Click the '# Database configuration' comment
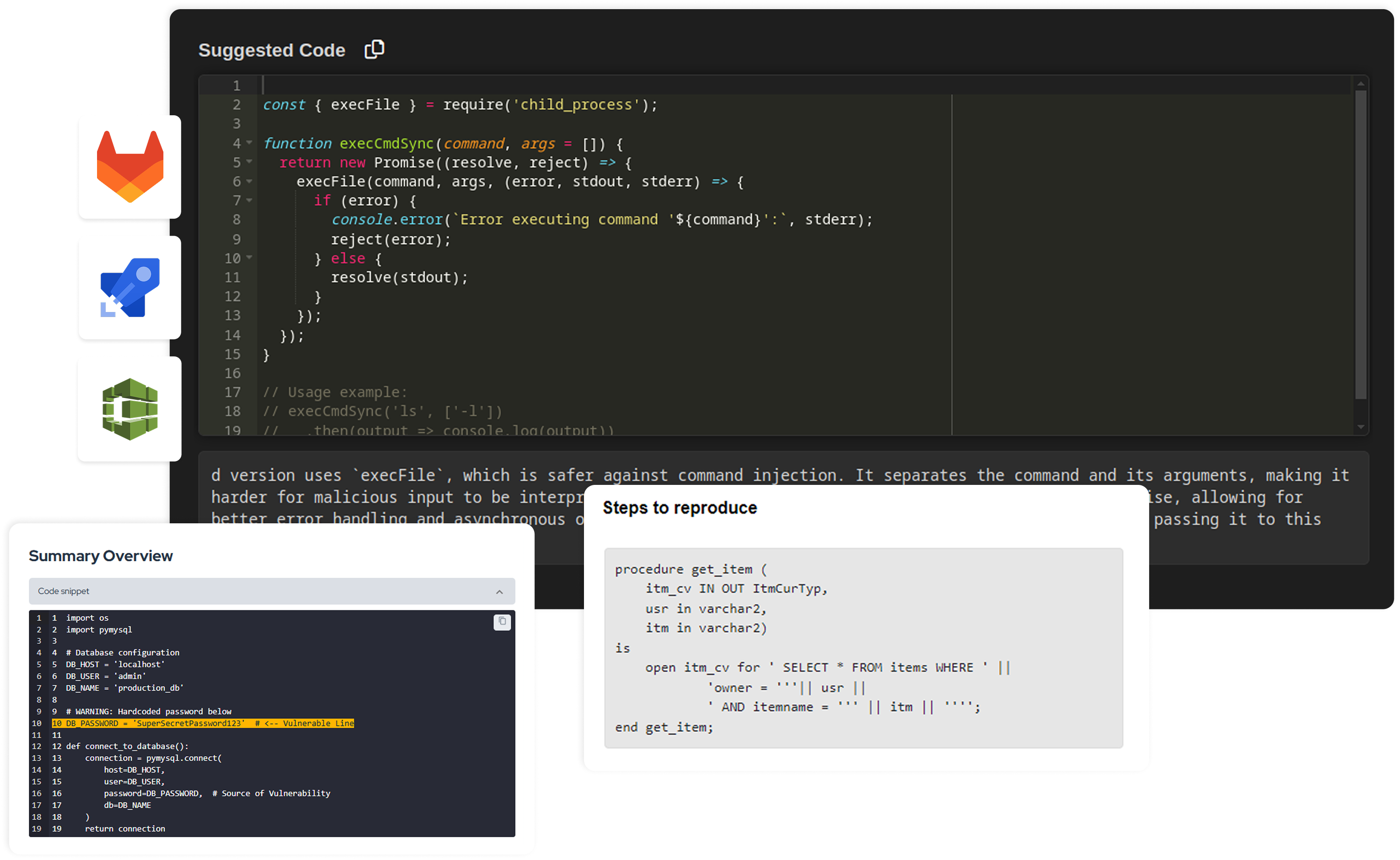 pyautogui.click(x=122, y=652)
